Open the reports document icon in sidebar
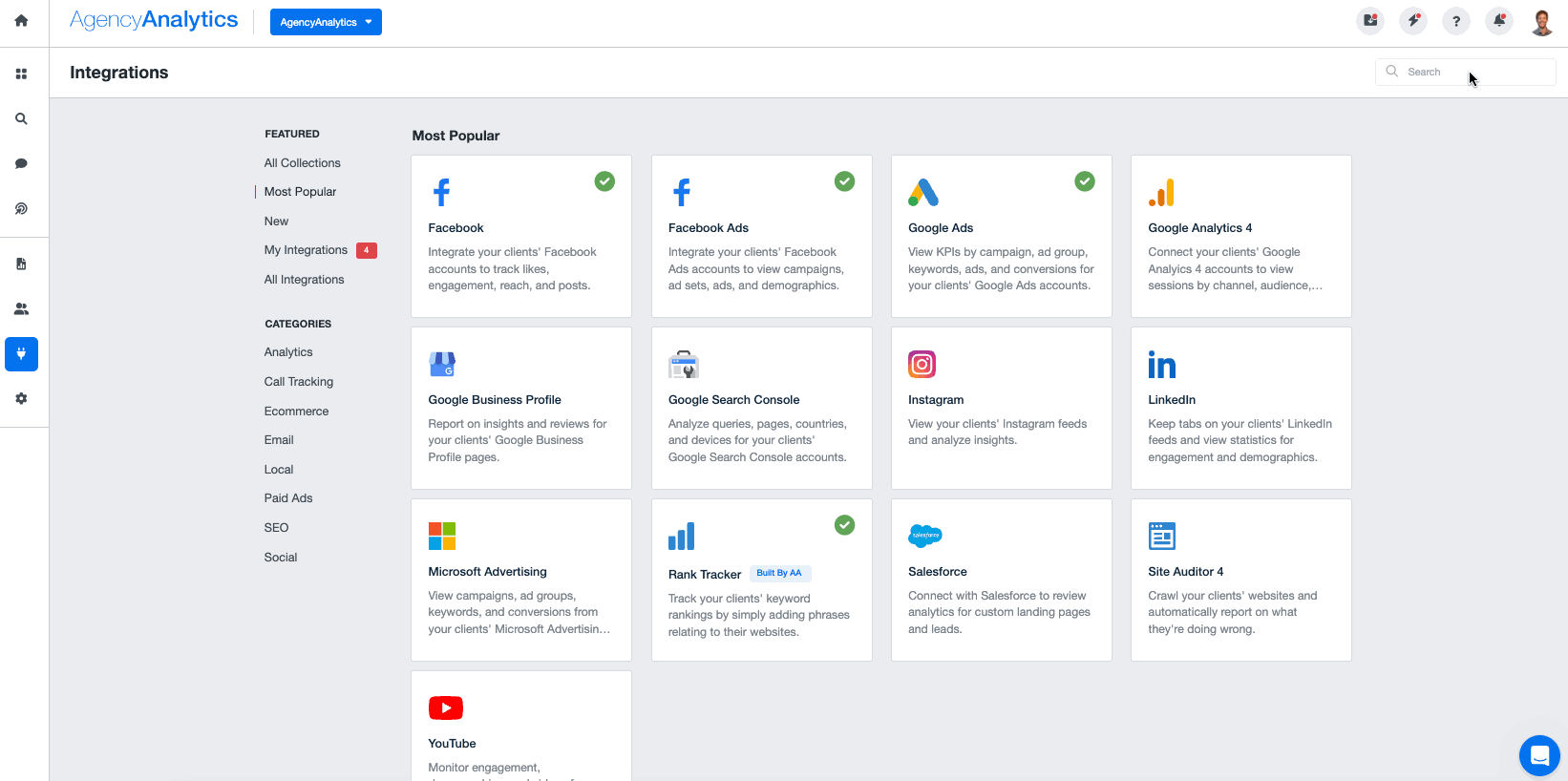 point(21,264)
